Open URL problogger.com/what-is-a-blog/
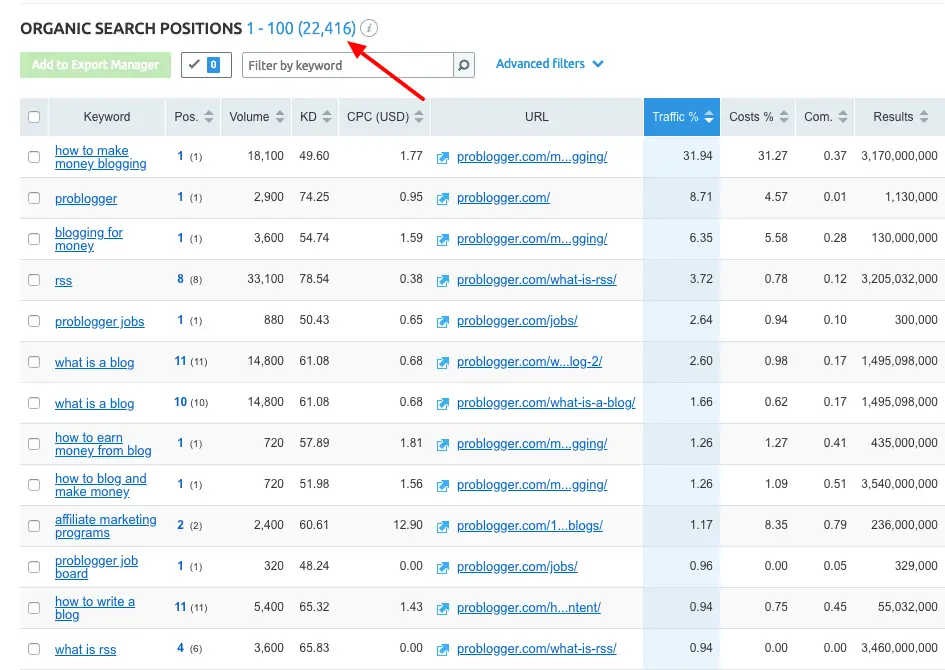The height and width of the screenshot is (670, 945). pos(546,402)
